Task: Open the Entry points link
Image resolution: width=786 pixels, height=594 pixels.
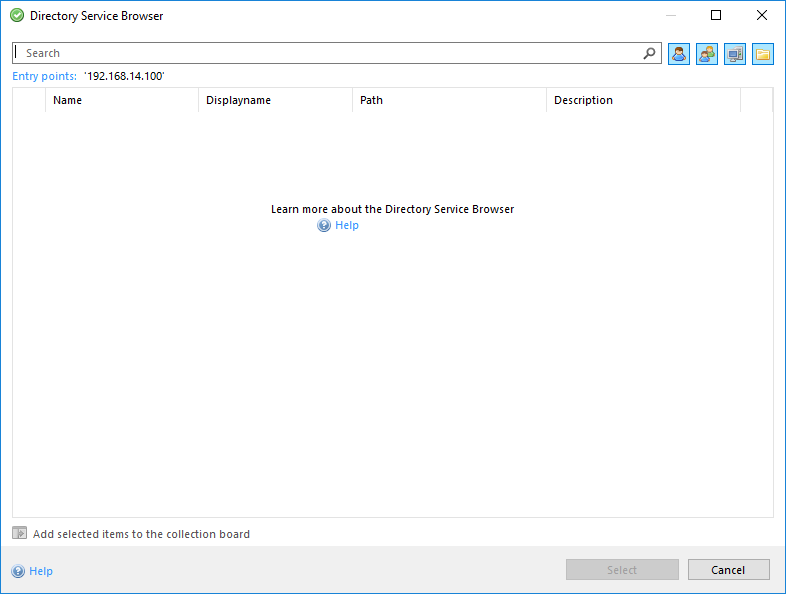Action: point(44,76)
